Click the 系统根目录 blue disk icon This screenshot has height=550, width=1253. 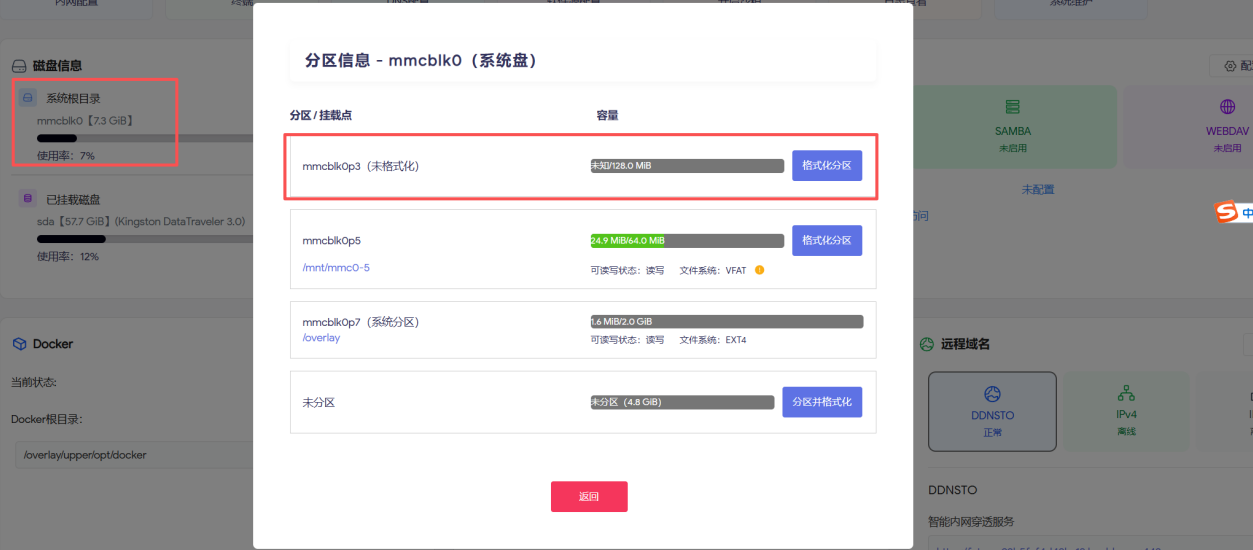(28, 98)
